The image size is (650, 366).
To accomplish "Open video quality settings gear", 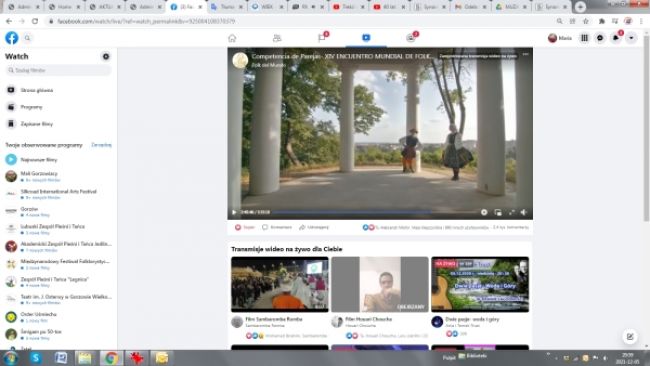I will (484, 212).
